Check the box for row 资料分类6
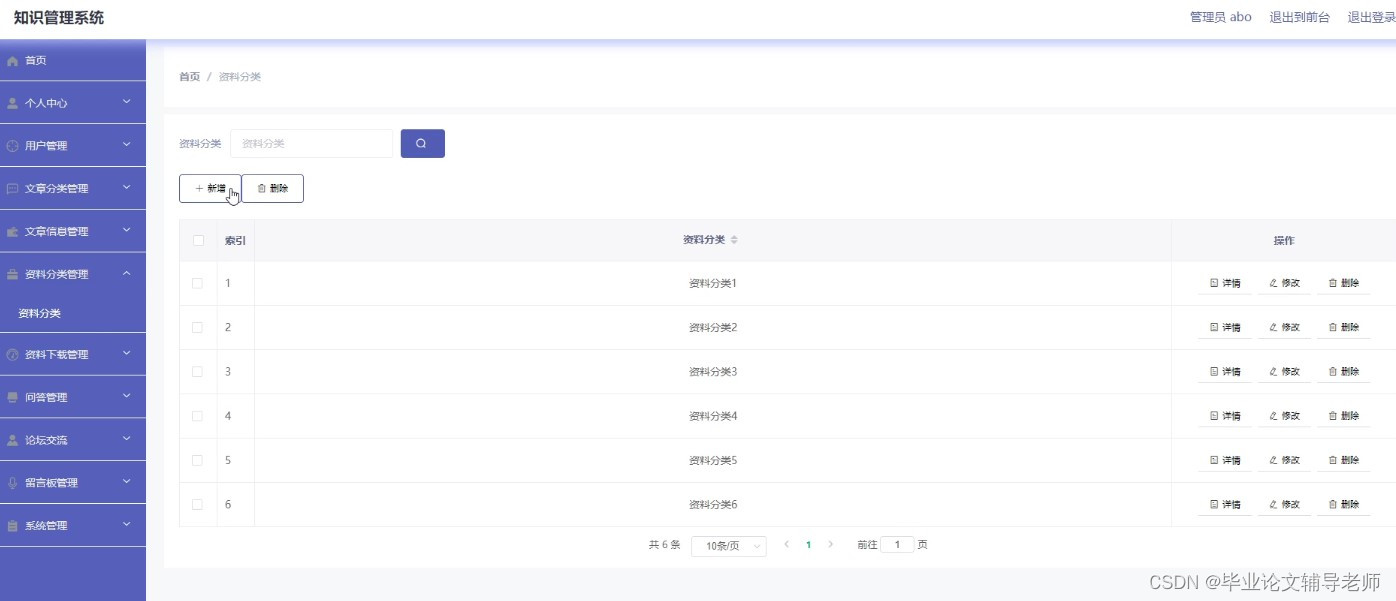Viewport: 1396px width, 601px height. tap(198, 504)
